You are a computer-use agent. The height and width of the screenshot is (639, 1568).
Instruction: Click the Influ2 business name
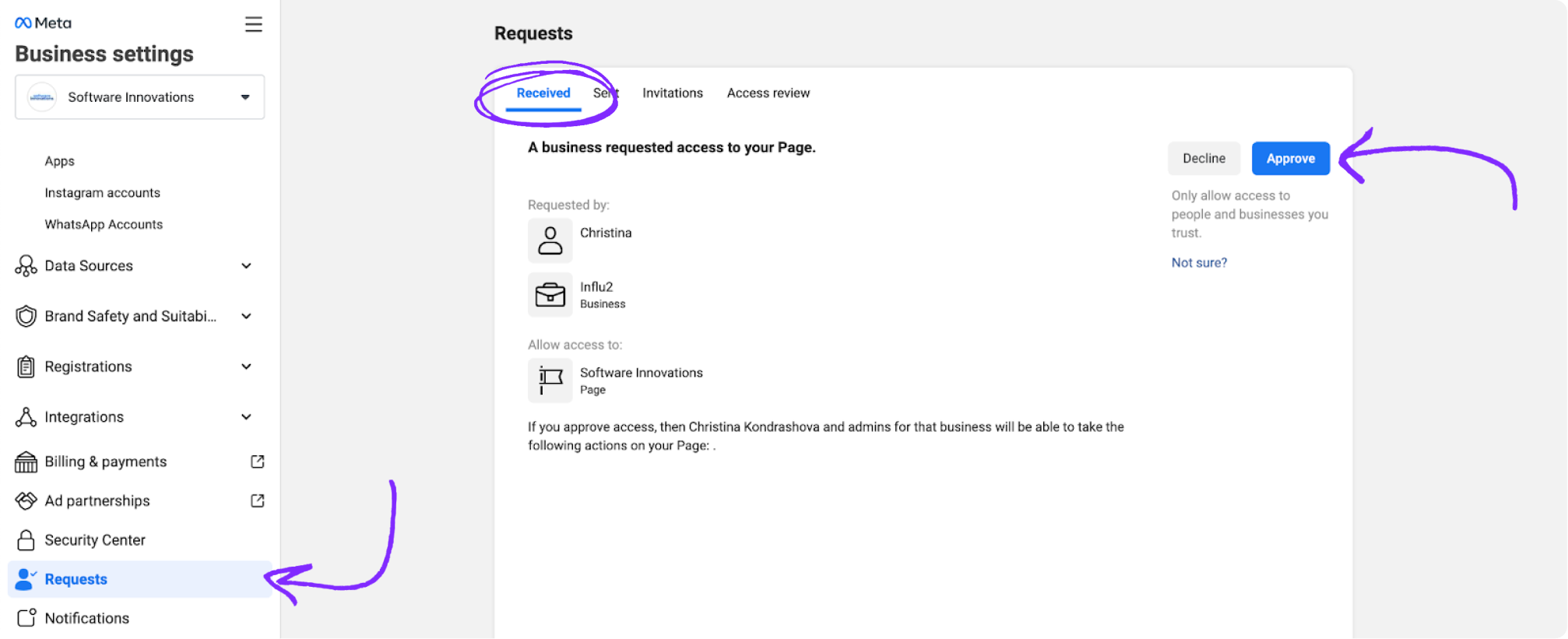pyautogui.click(x=596, y=286)
